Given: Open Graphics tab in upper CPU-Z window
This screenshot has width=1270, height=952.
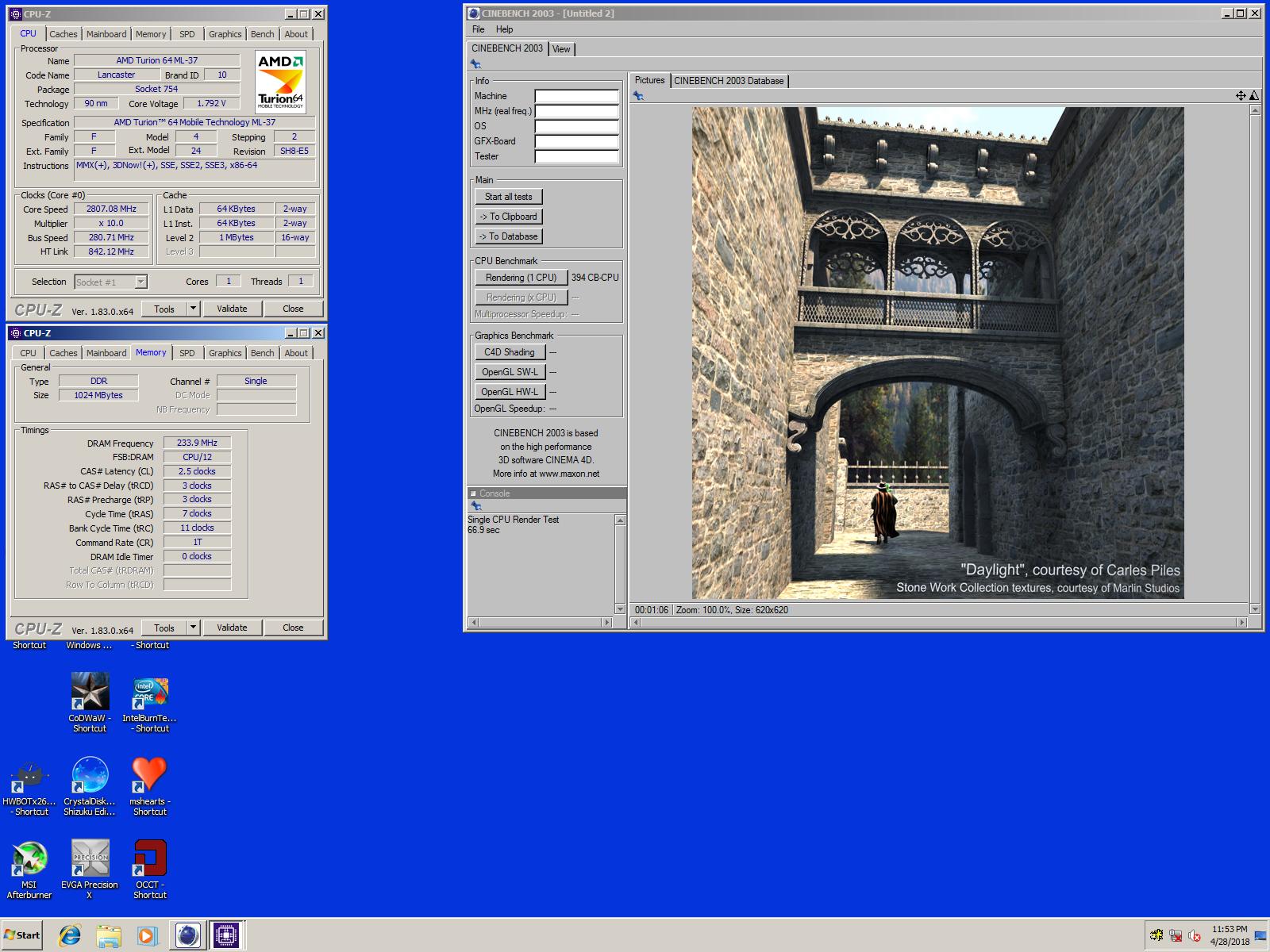Looking at the screenshot, I should coord(225,34).
